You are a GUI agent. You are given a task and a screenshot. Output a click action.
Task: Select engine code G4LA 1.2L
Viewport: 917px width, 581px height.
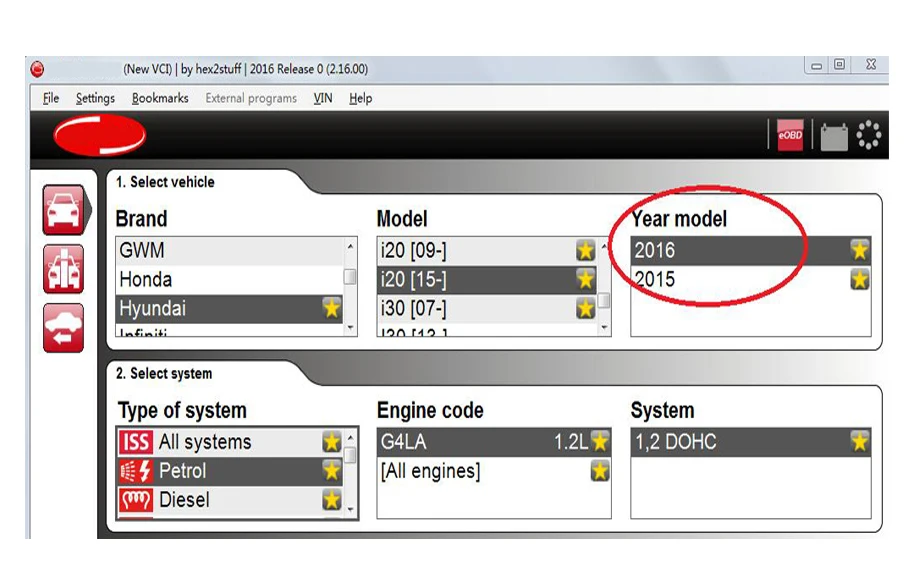pos(494,442)
